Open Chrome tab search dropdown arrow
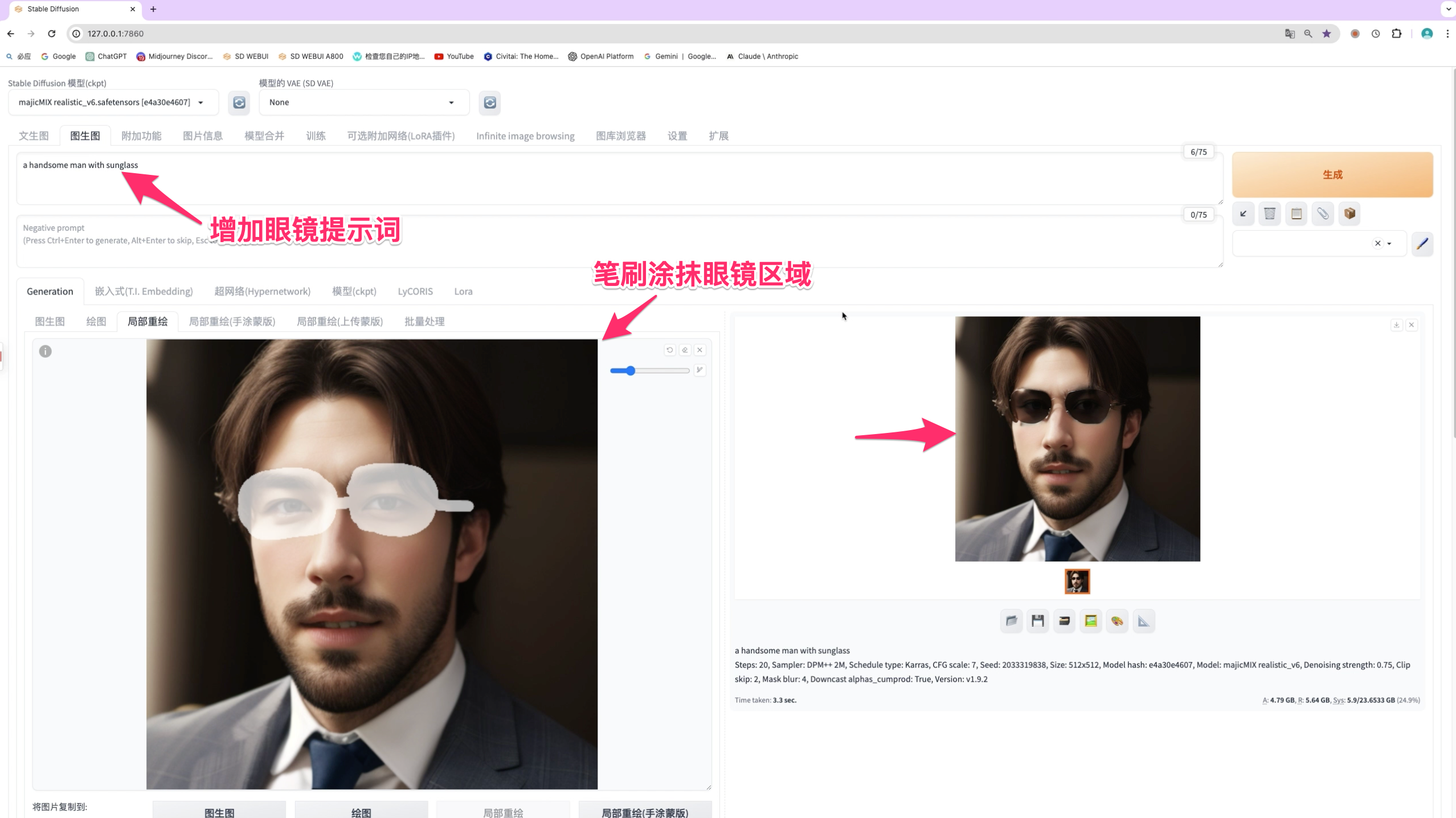Viewport: 1456px width, 818px height. click(1447, 9)
